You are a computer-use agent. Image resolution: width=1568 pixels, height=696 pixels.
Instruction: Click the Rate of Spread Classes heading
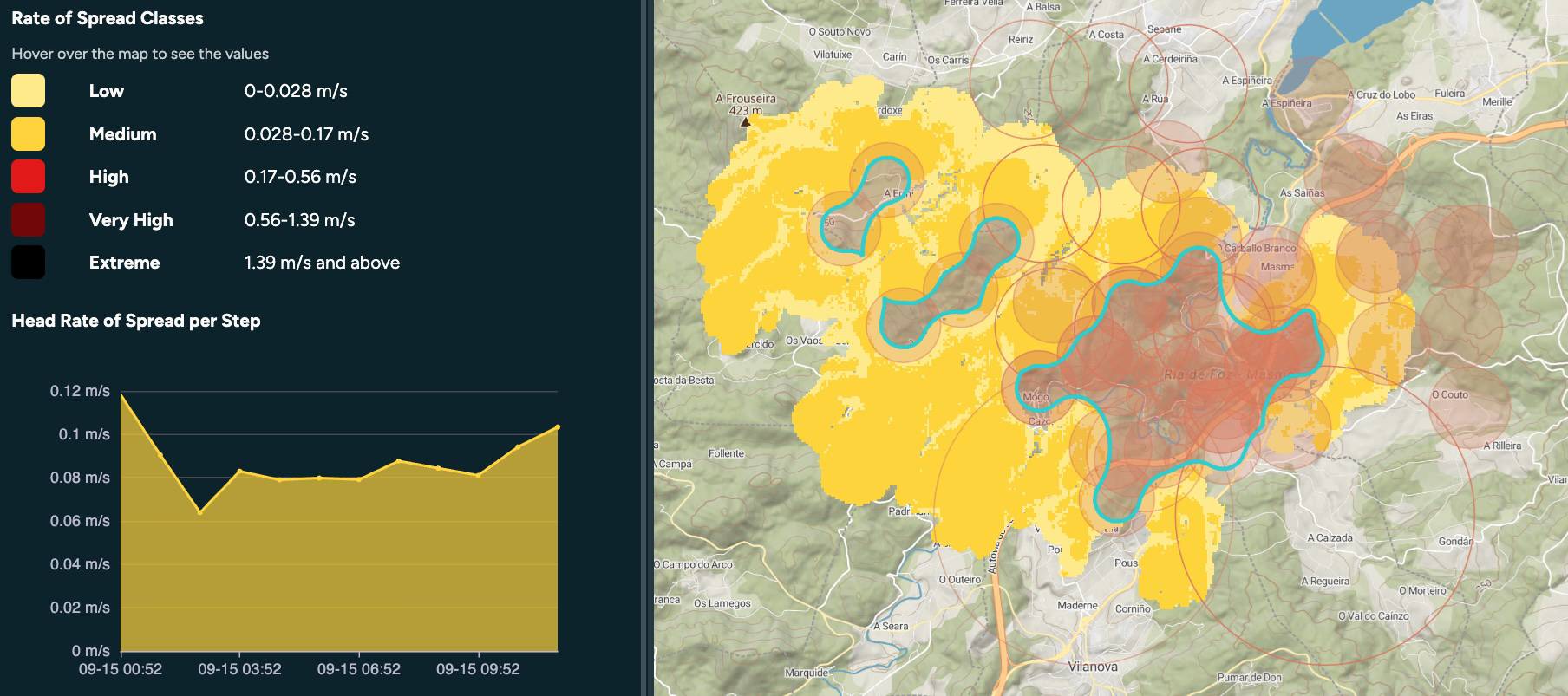[x=108, y=18]
